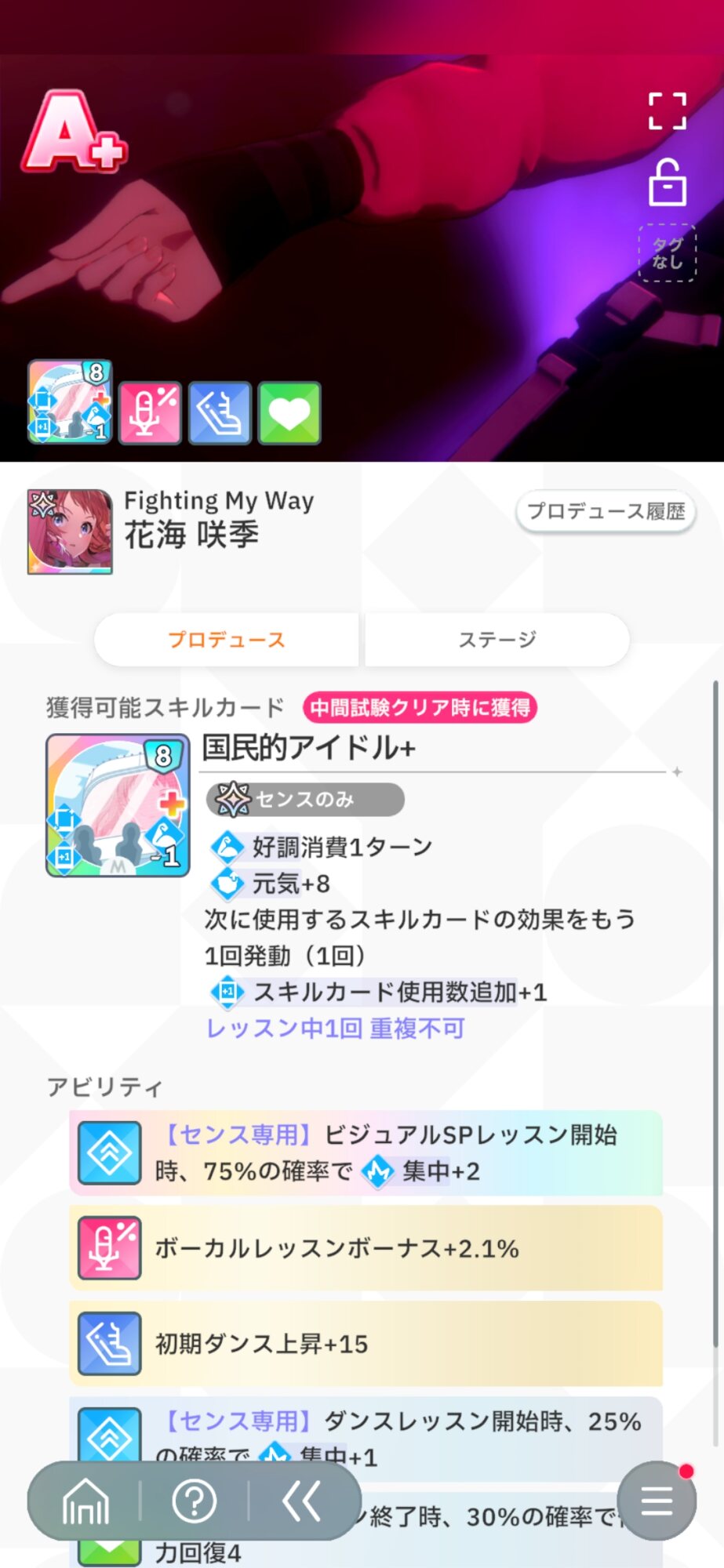Screen dimensions: 724x1568
Task: Open help with question mark icon
Action: pyautogui.click(x=194, y=1501)
